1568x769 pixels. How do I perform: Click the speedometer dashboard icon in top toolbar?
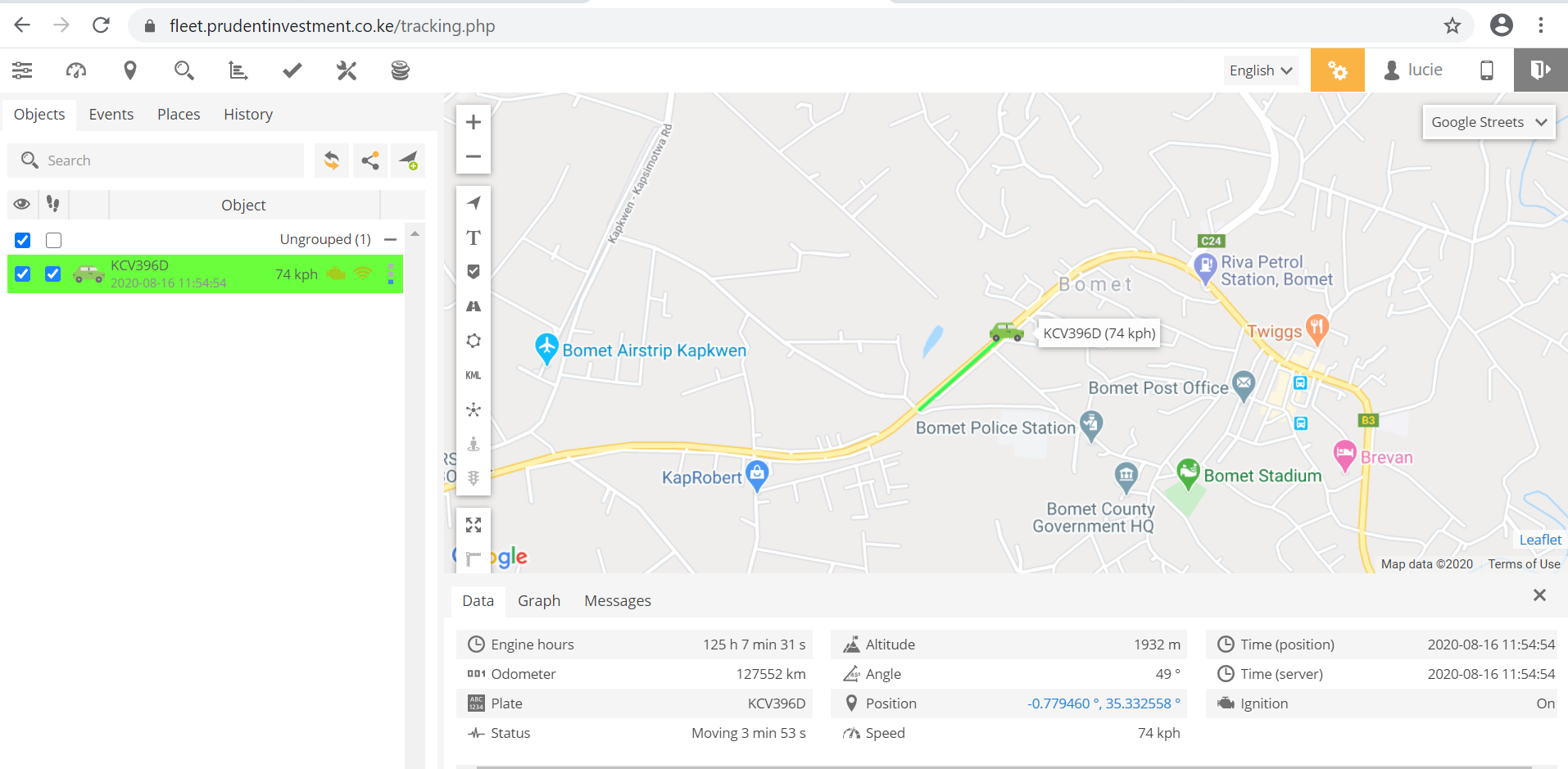pos(76,71)
